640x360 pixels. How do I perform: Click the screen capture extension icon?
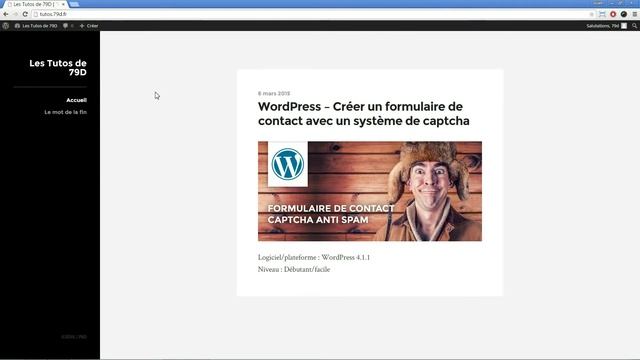pos(602,14)
